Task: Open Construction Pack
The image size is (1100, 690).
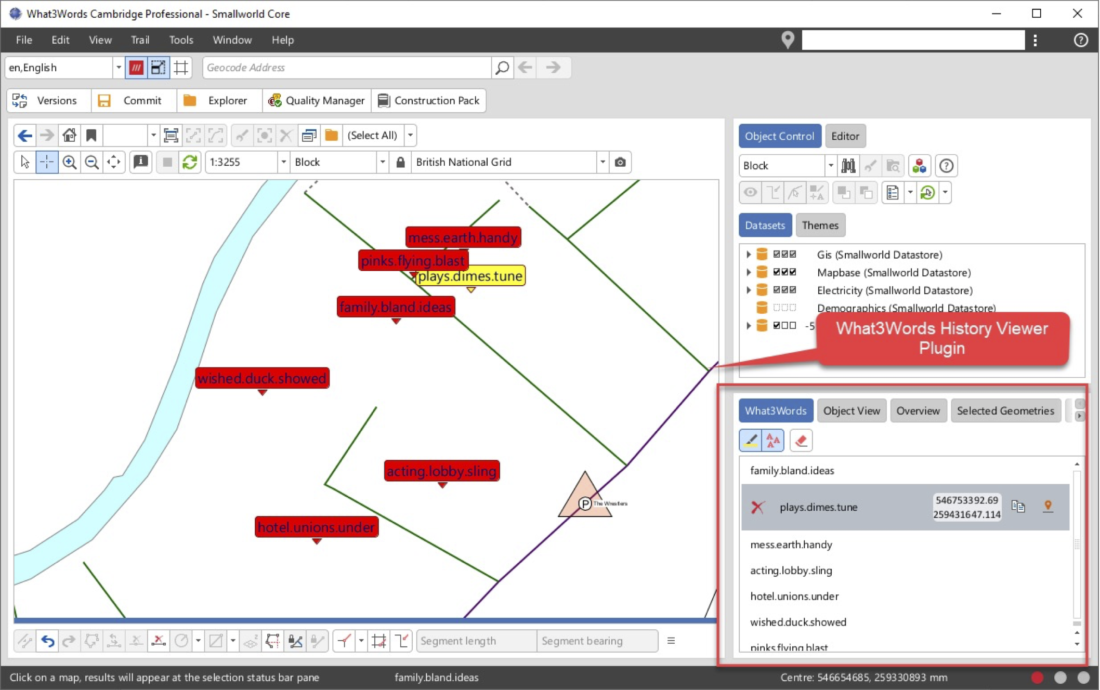Action: click(429, 100)
